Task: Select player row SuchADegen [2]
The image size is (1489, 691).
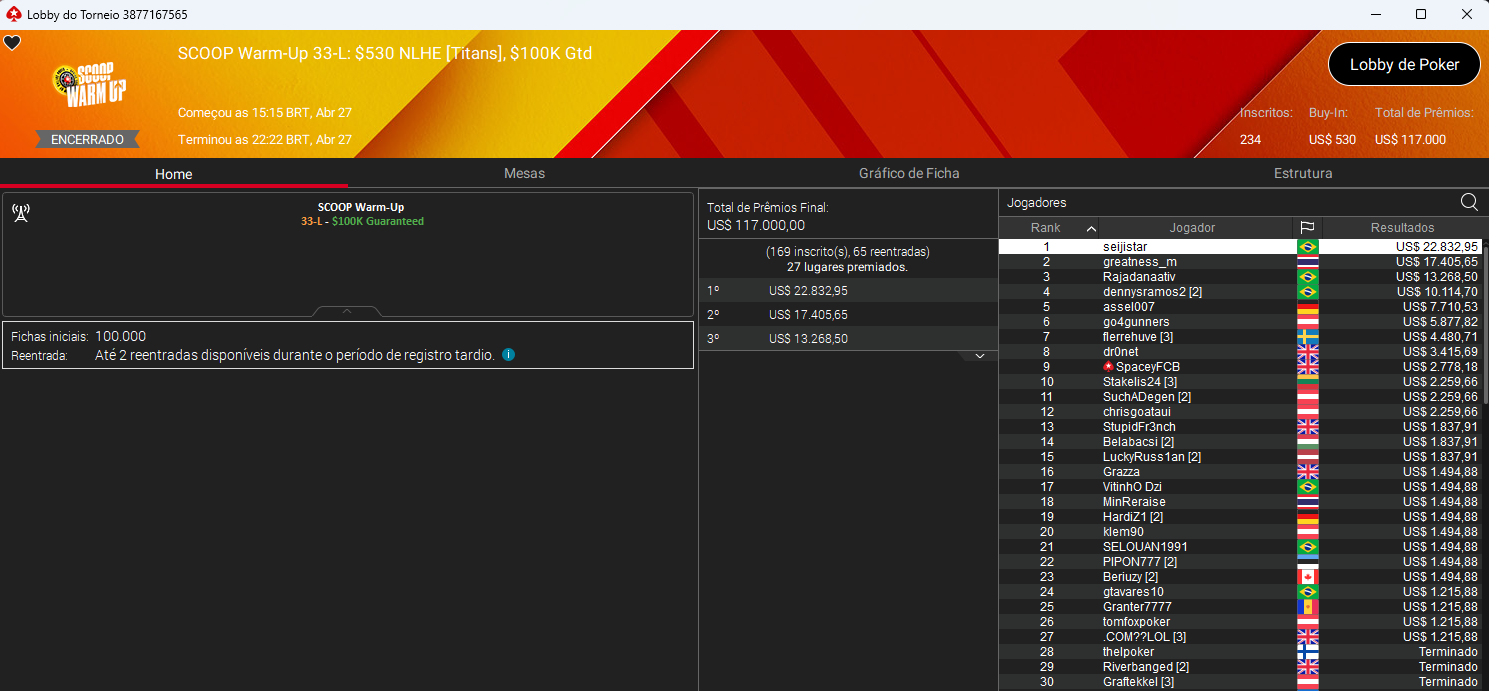Action: 1240,397
